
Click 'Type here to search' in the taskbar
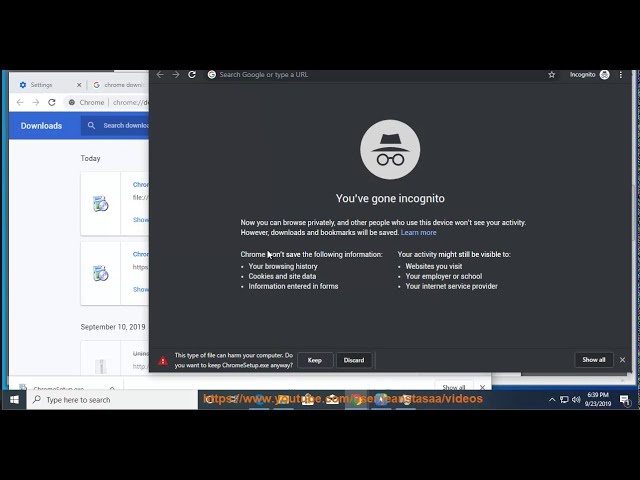112,400
